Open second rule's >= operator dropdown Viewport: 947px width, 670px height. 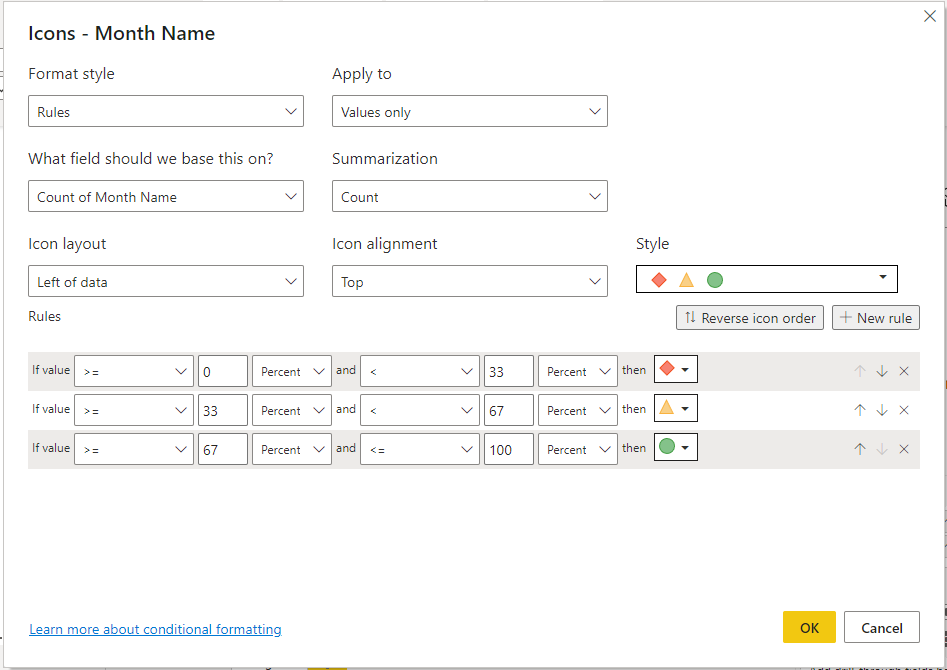pos(134,410)
